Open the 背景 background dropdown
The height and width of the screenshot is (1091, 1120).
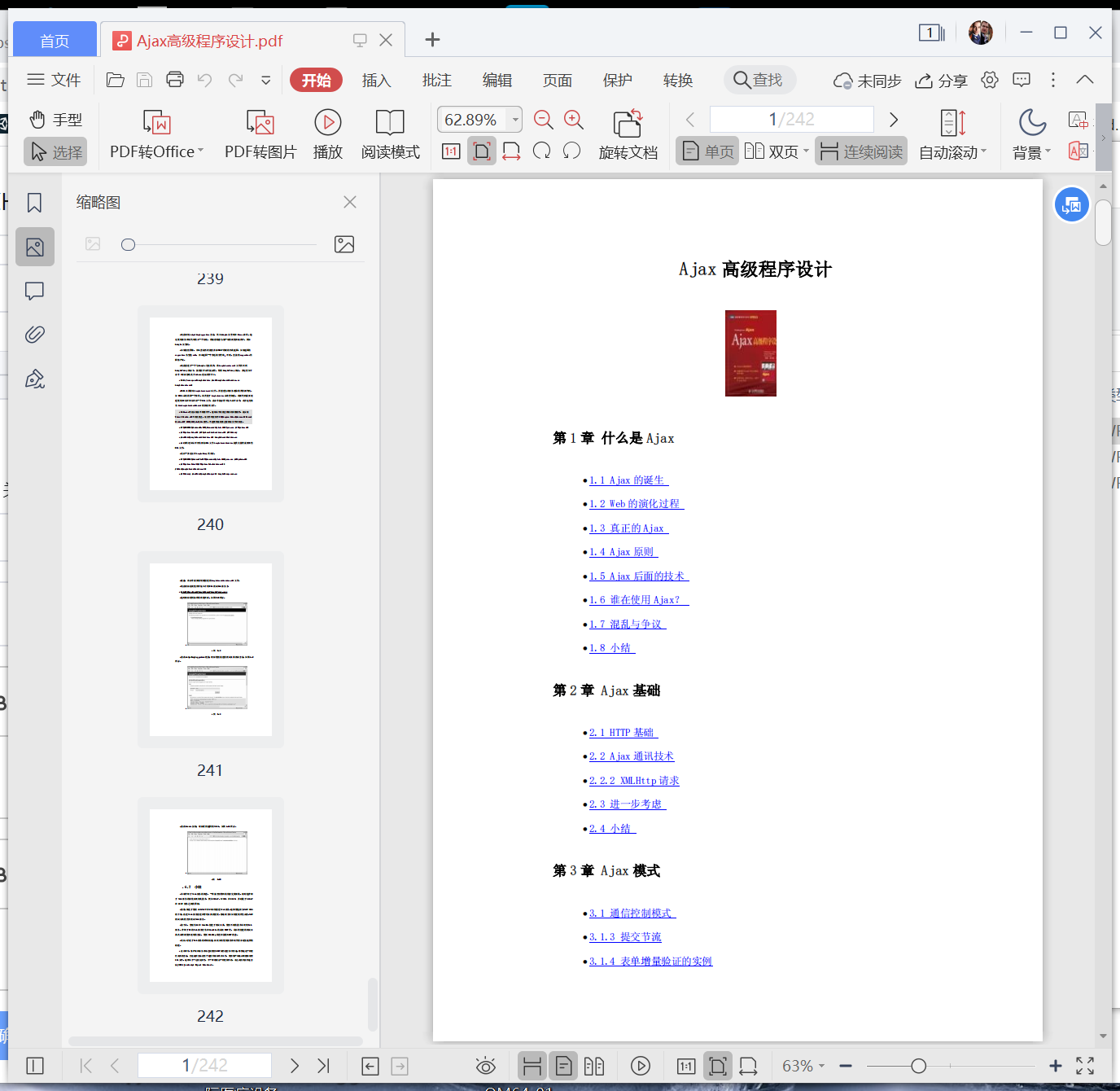point(1048,151)
